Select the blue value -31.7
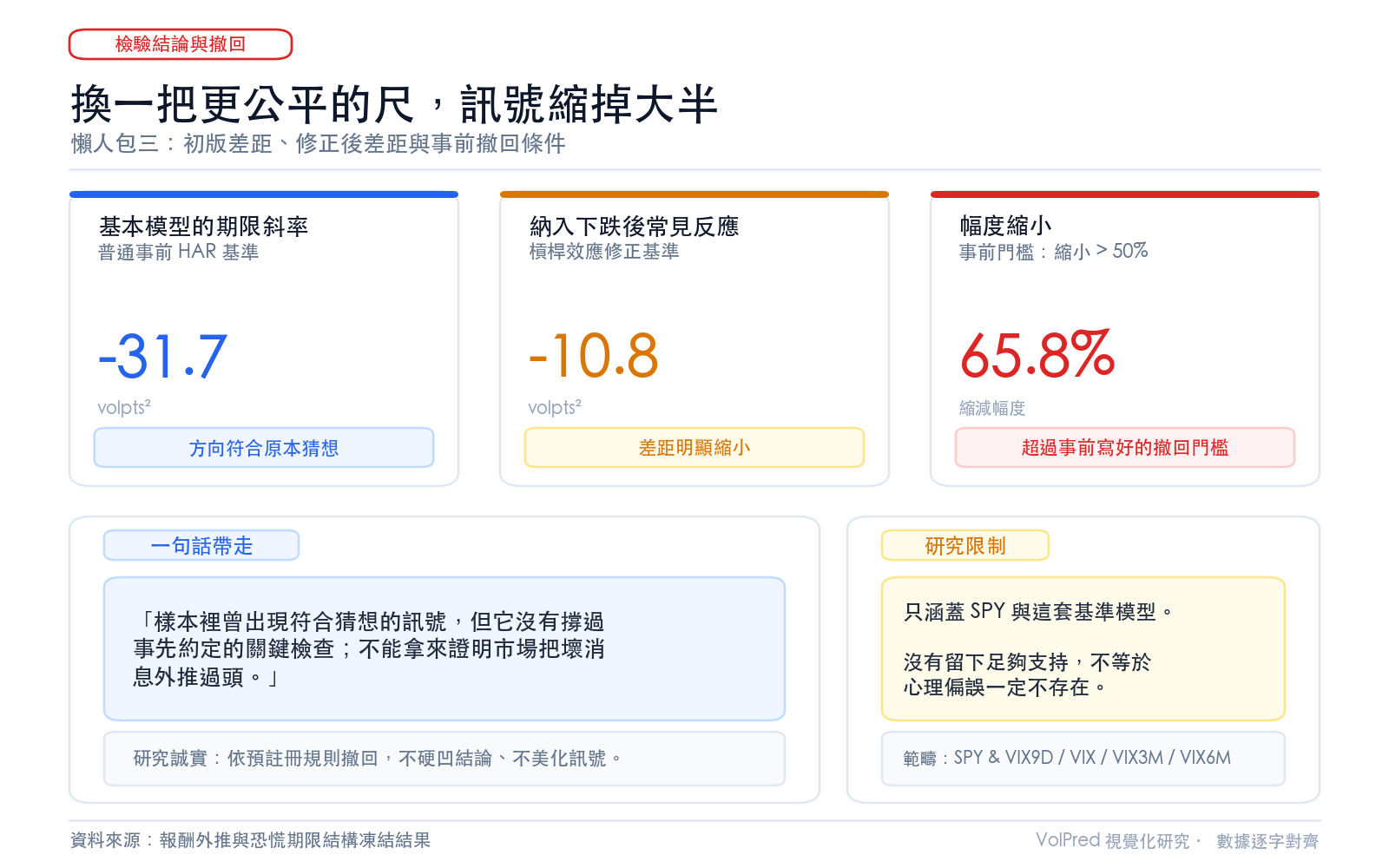 pos(162,357)
